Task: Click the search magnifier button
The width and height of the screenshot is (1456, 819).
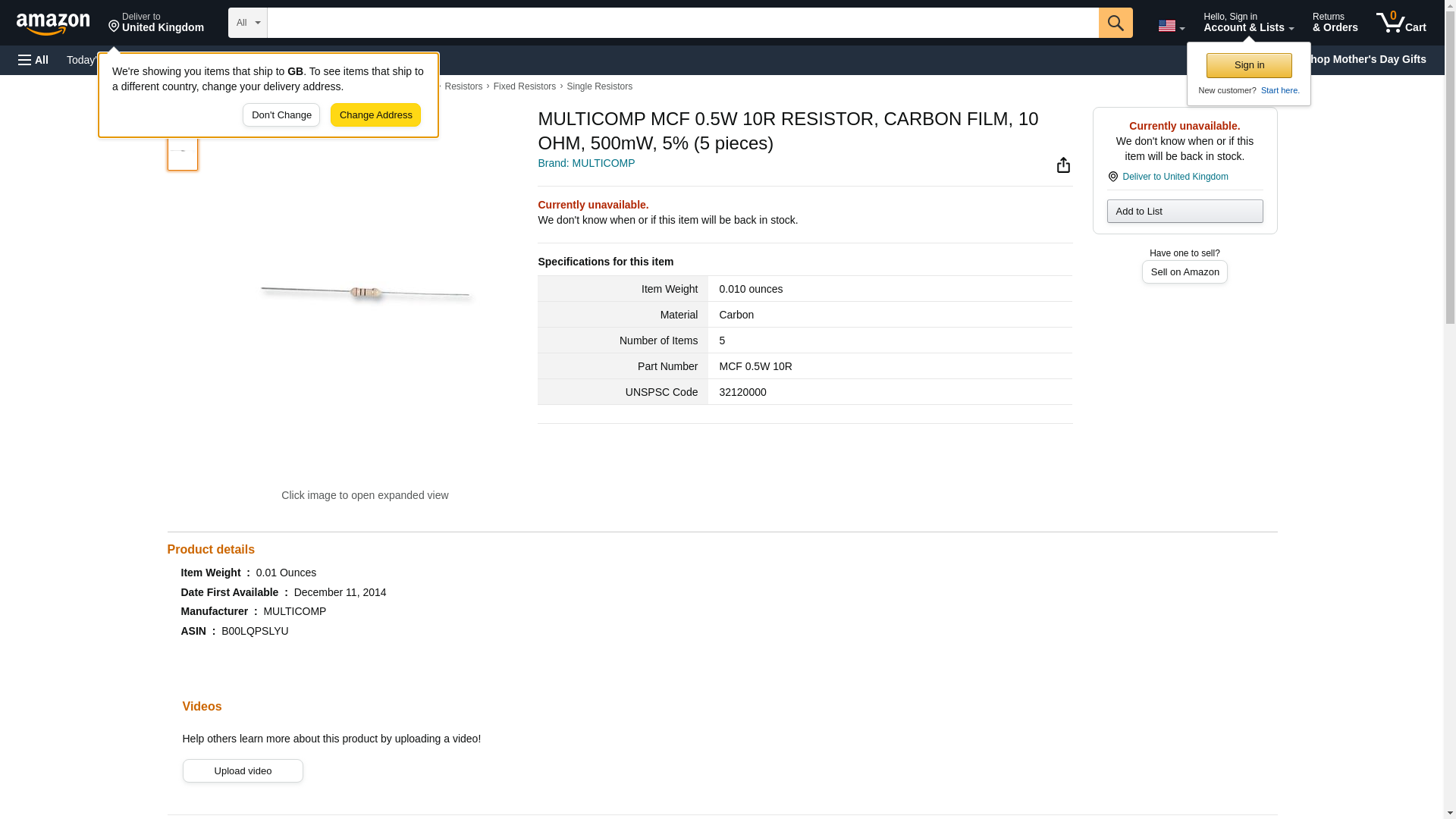Action: (x=1115, y=23)
